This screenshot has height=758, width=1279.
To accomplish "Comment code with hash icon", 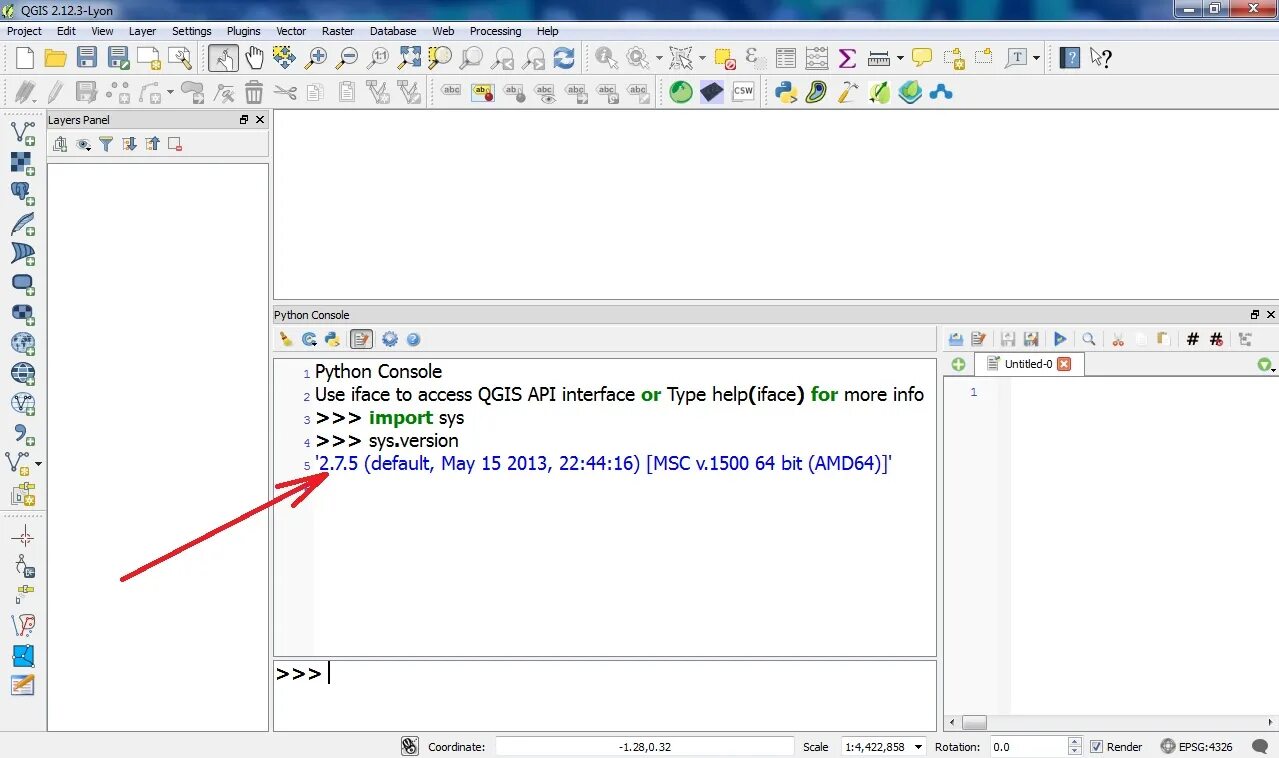I will click(1192, 339).
